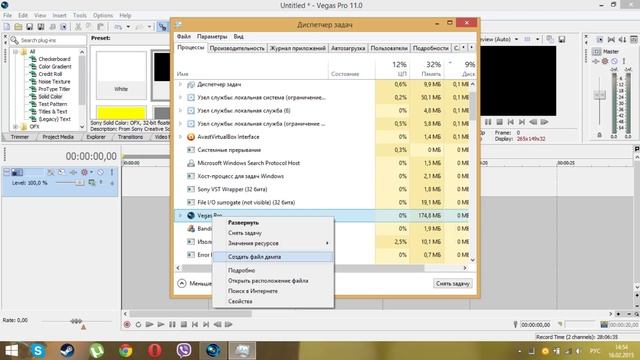Open Chrome from the Windows taskbar
Viewport: 640px width, 360px height.
coord(125,350)
